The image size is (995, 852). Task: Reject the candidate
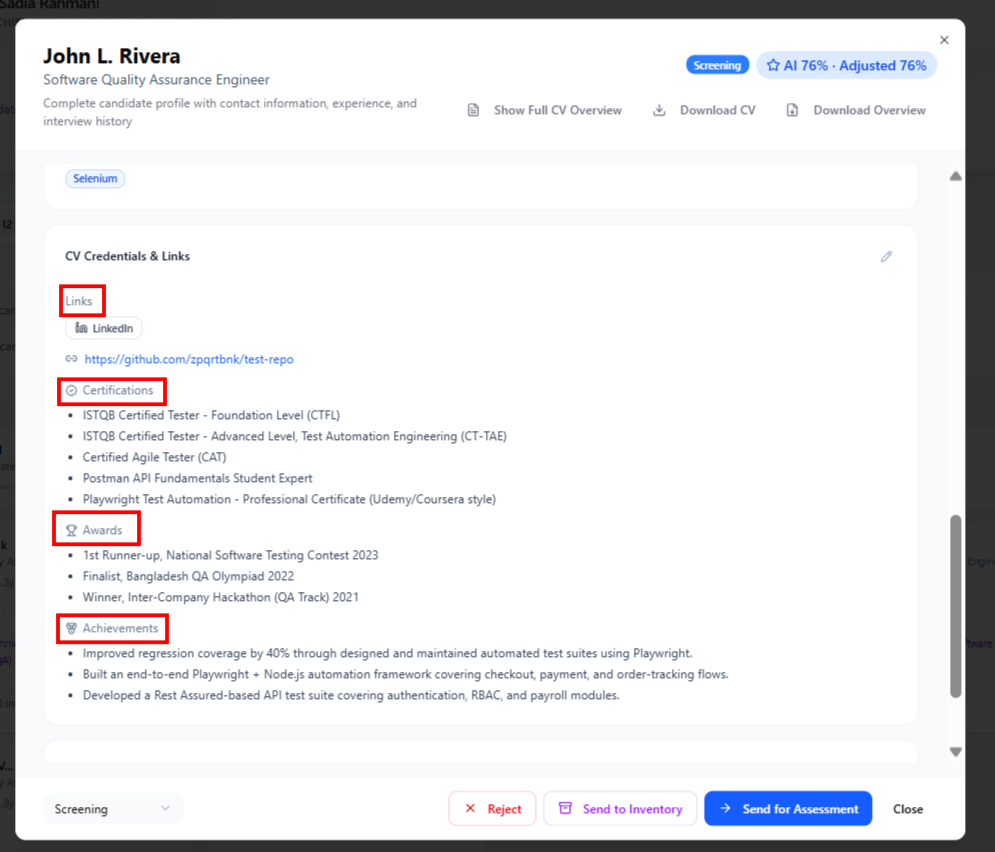(492, 808)
